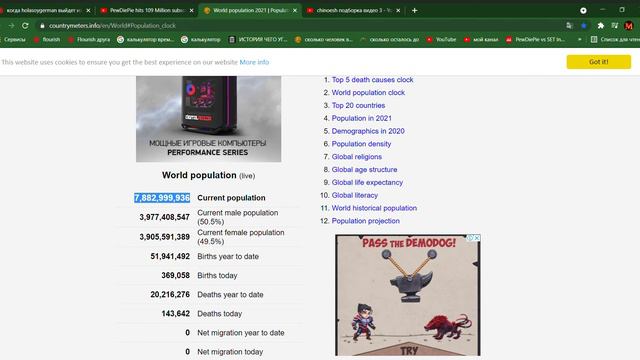Open the More info cookie link
Viewport: 640px width, 360px height.
pyautogui.click(x=254, y=62)
